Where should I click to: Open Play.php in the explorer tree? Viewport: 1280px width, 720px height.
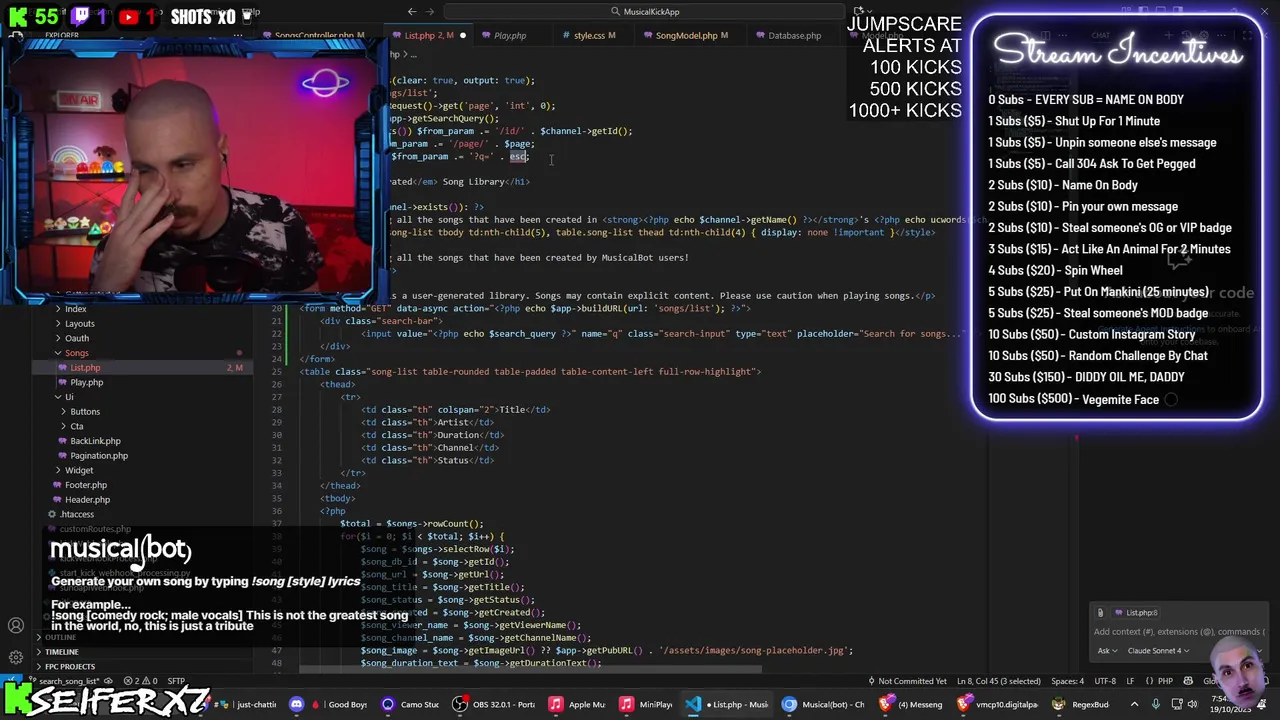point(86,382)
